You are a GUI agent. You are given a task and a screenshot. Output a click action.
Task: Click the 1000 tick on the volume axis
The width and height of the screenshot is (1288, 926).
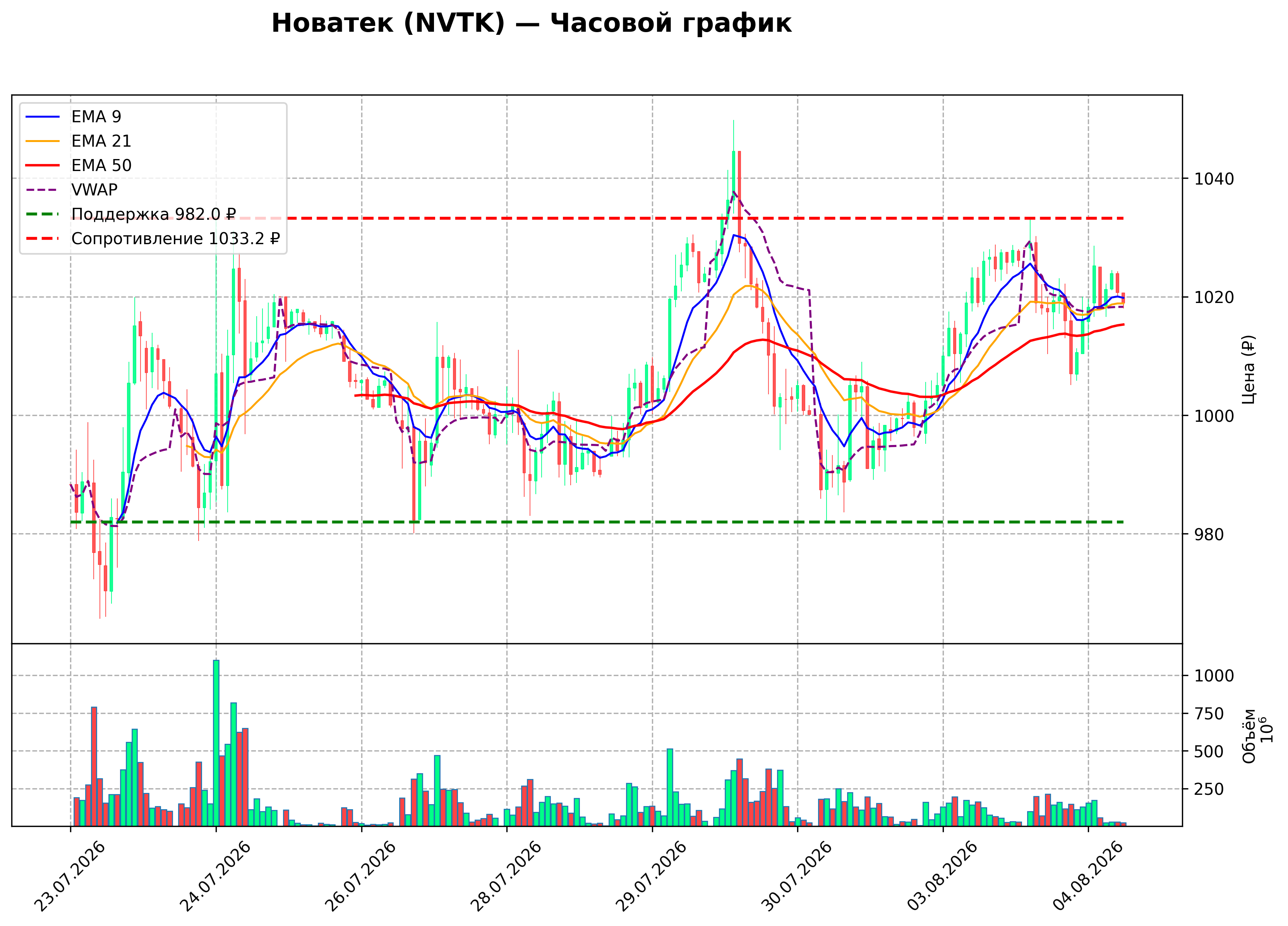tap(1214, 676)
